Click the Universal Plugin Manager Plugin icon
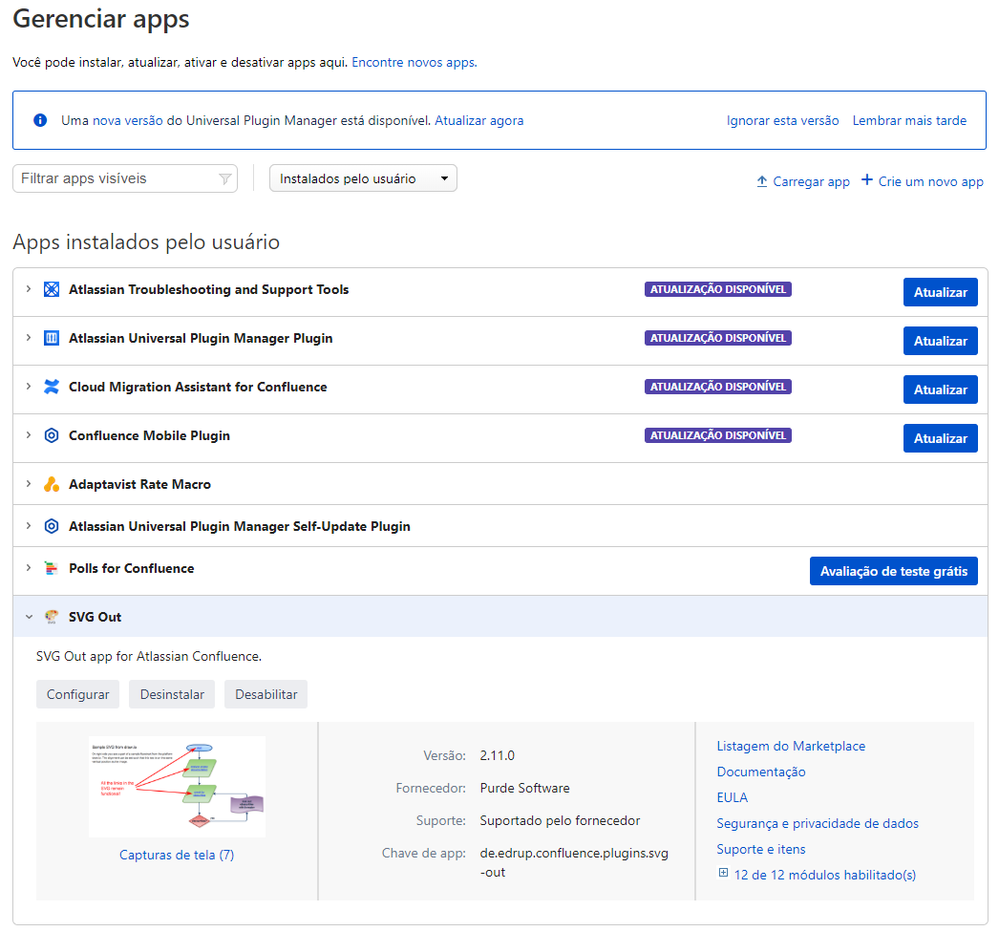This screenshot has height=928, width=999. click(51, 338)
